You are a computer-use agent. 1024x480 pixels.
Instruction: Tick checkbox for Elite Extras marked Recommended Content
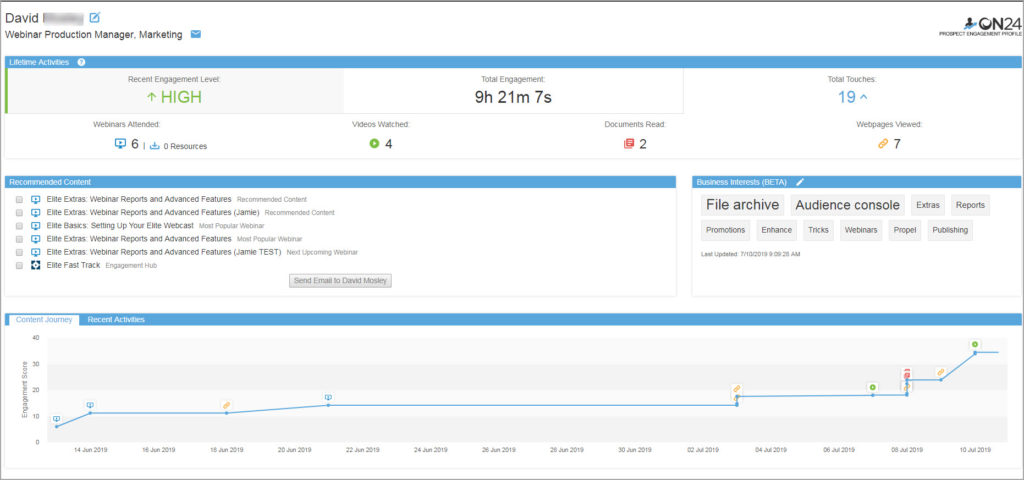tap(19, 199)
